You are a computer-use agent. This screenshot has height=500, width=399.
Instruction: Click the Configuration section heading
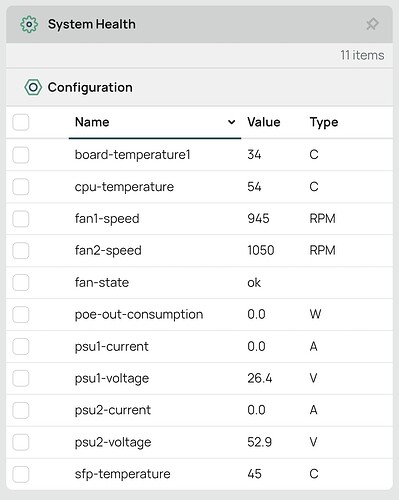(x=90, y=87)
